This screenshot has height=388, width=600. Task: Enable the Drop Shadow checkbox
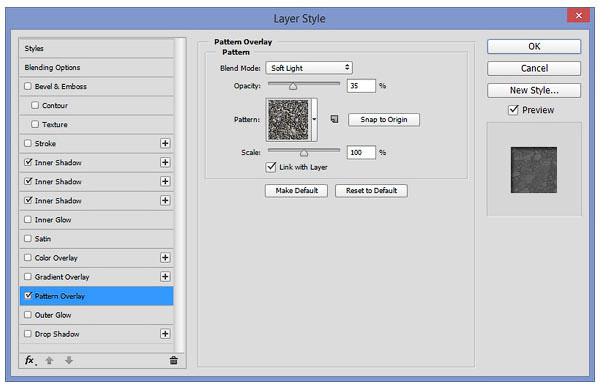click(x=28, y=334)
